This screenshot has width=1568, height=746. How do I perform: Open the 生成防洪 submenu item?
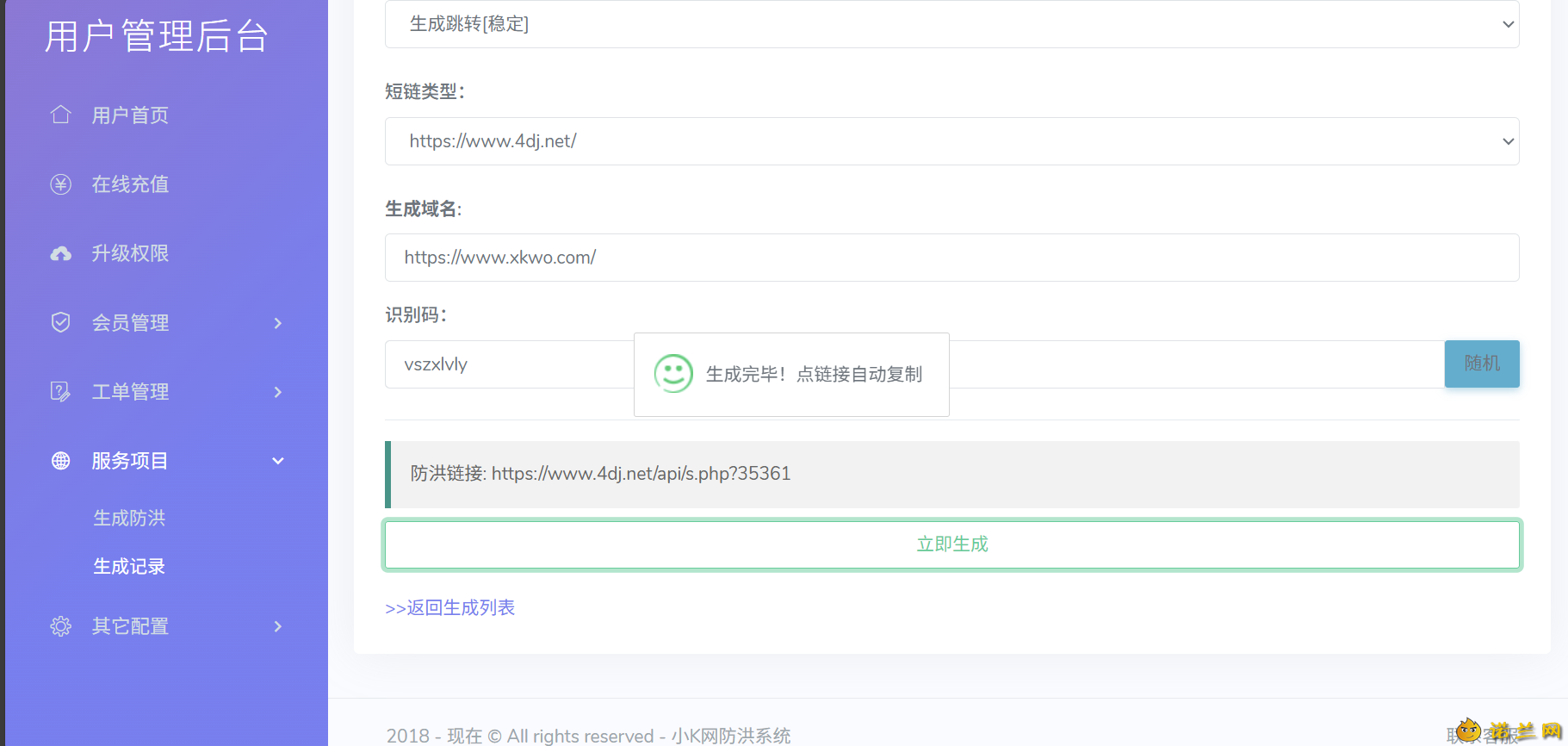pyautogui.click(x=129, y=518)
